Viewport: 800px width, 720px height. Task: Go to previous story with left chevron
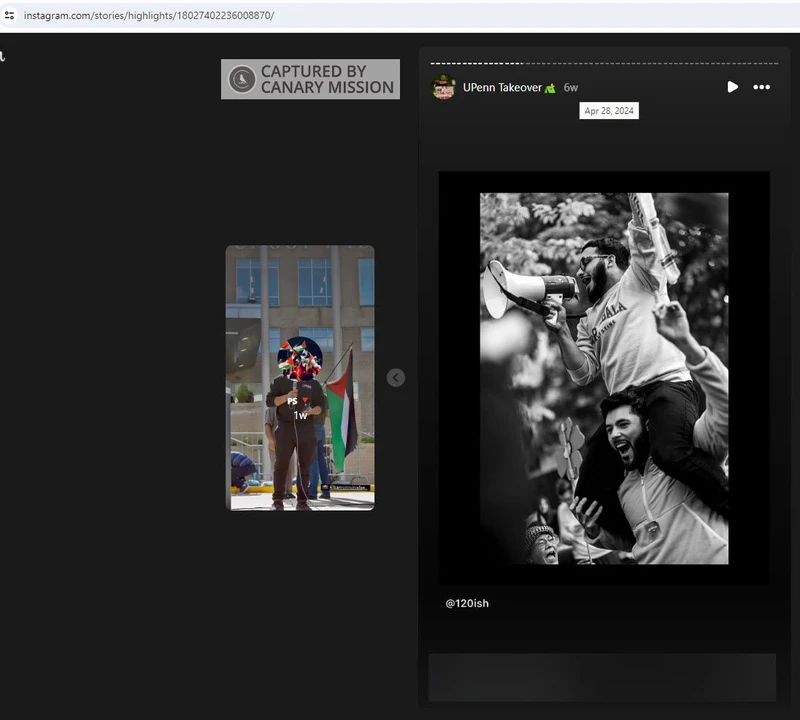click(396, 377)
